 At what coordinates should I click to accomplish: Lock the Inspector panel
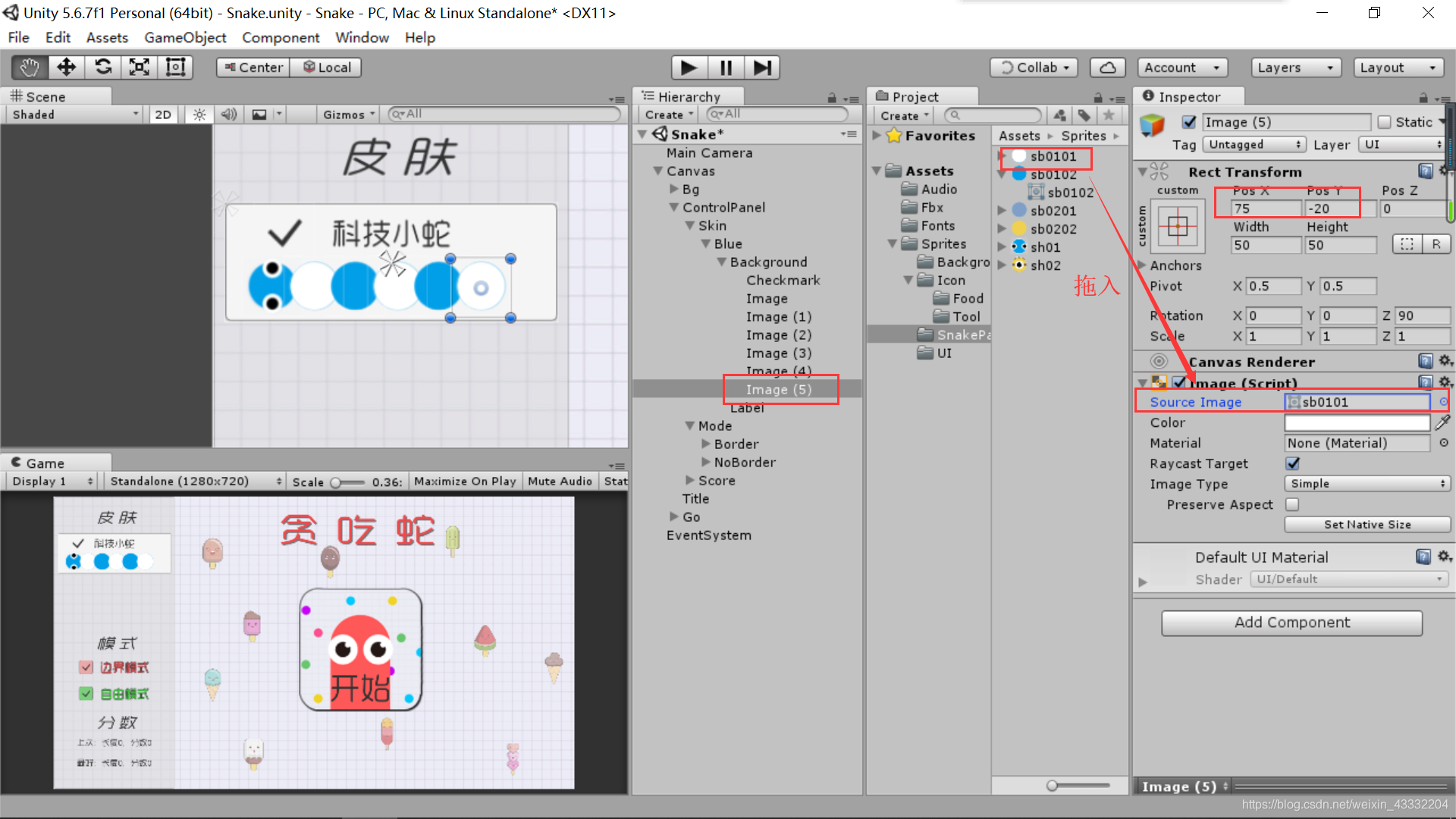pos(1423,98)
